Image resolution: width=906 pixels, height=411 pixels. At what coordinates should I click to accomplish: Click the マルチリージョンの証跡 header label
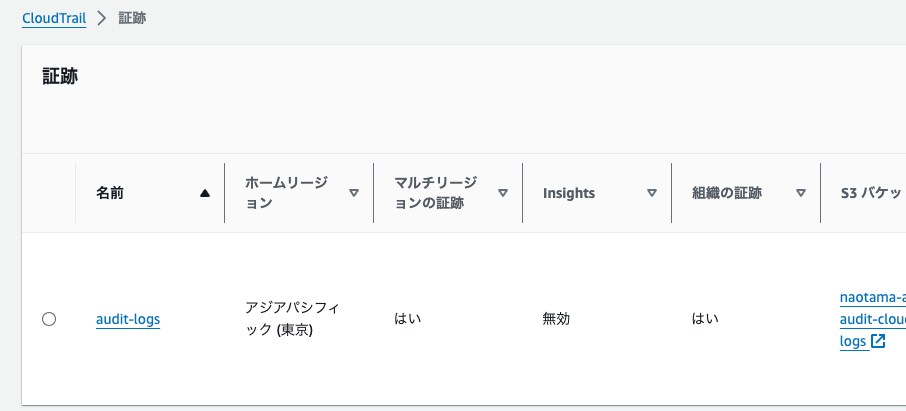tap(435, 193)
